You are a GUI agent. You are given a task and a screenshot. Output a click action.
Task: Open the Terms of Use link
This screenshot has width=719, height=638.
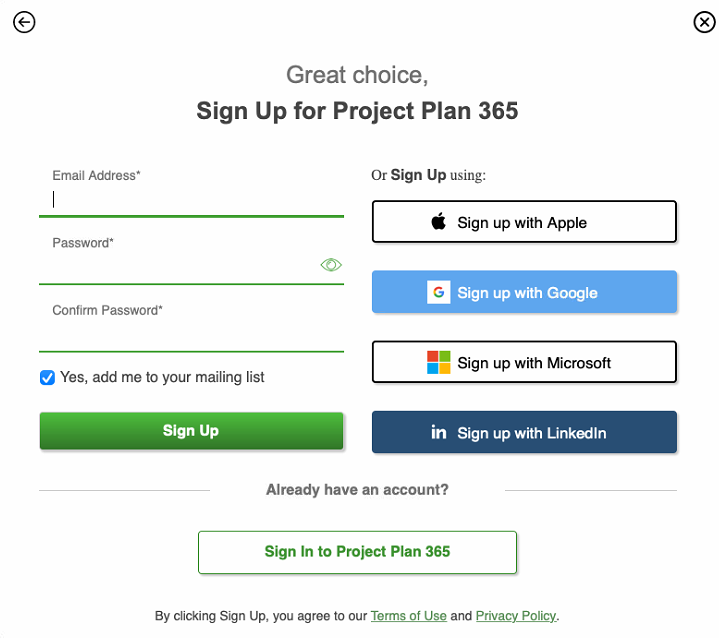[409, 616]
